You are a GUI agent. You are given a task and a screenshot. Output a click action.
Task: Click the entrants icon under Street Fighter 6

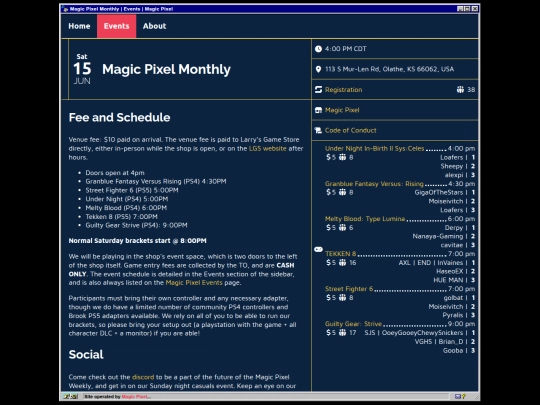coord(342,298)
